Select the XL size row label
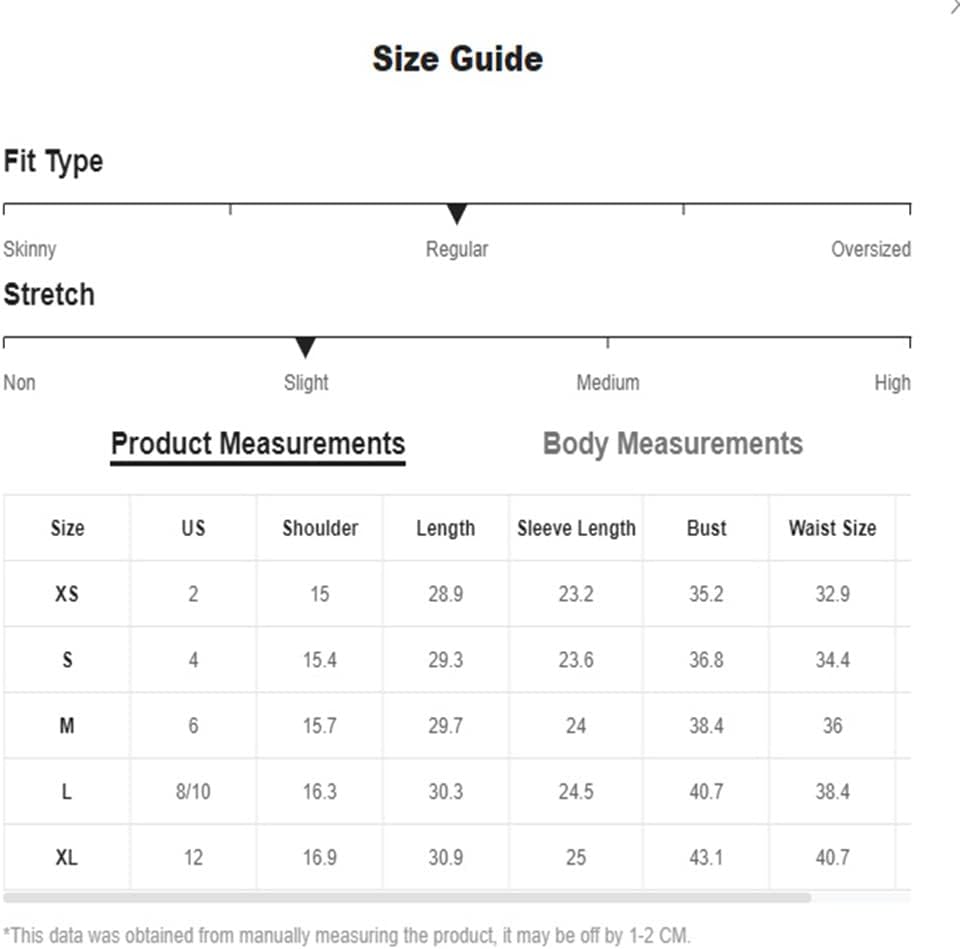This screenshot has width=960, height=949. 67,857
